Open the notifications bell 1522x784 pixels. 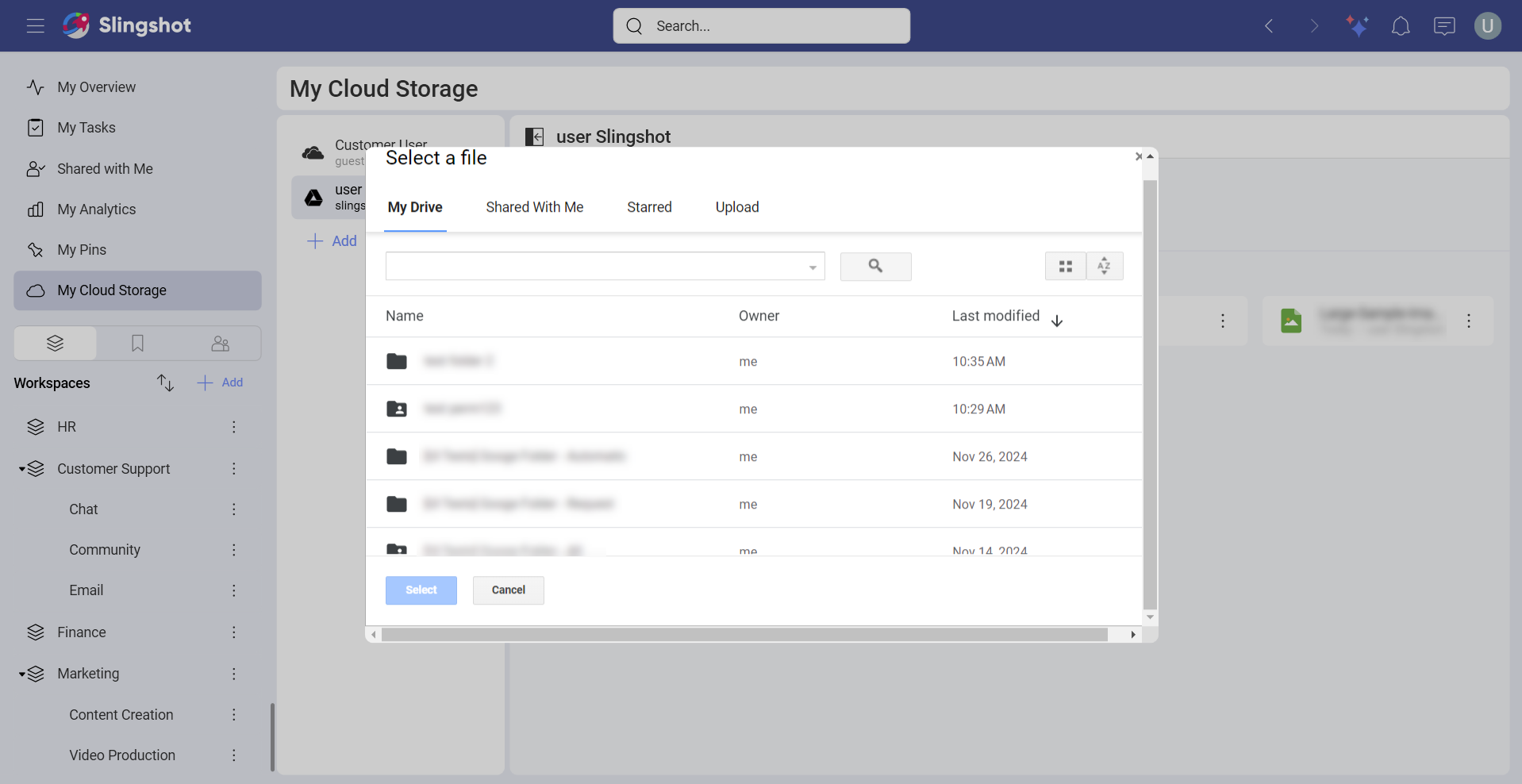pos(1401,25)
